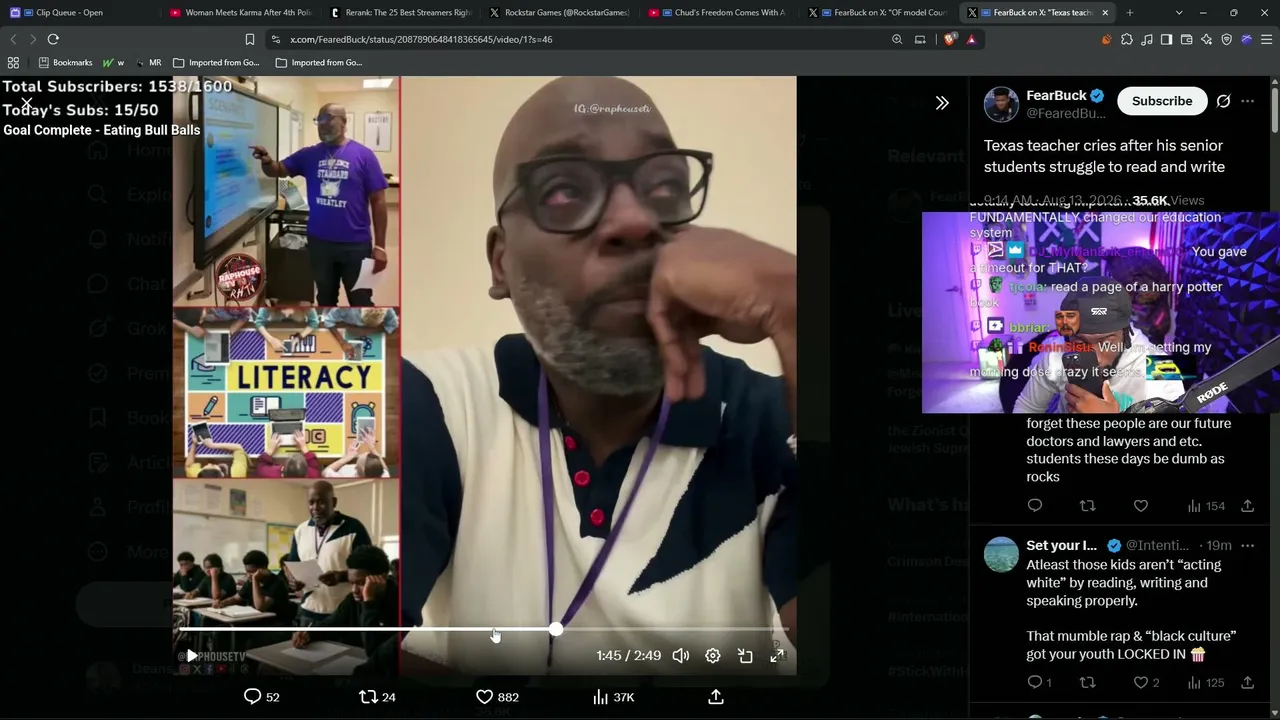This screenshot has width=1280, height=720.
Task: Go forward to the next page
Action: [x=32, y=39]
